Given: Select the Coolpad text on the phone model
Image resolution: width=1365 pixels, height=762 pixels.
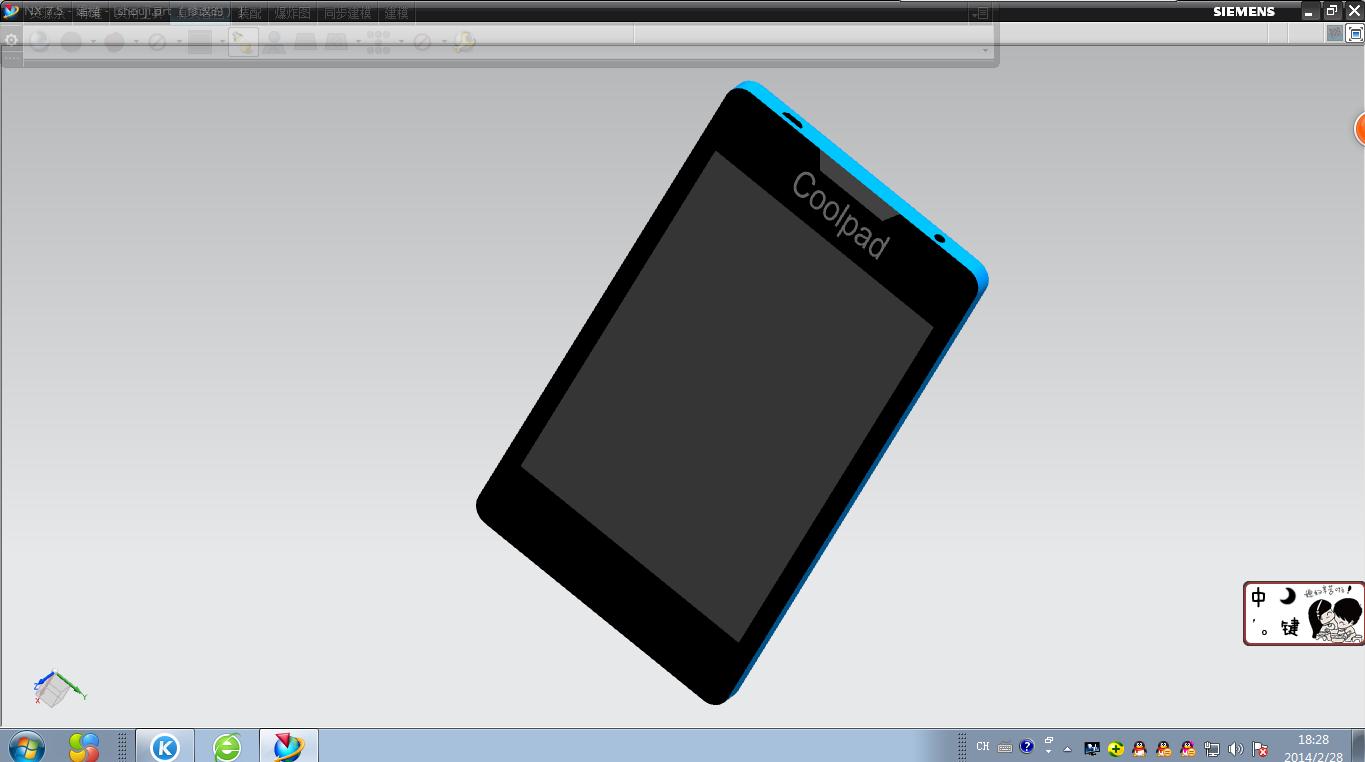Looking at the screenshot, I should [x=840, y=215].
